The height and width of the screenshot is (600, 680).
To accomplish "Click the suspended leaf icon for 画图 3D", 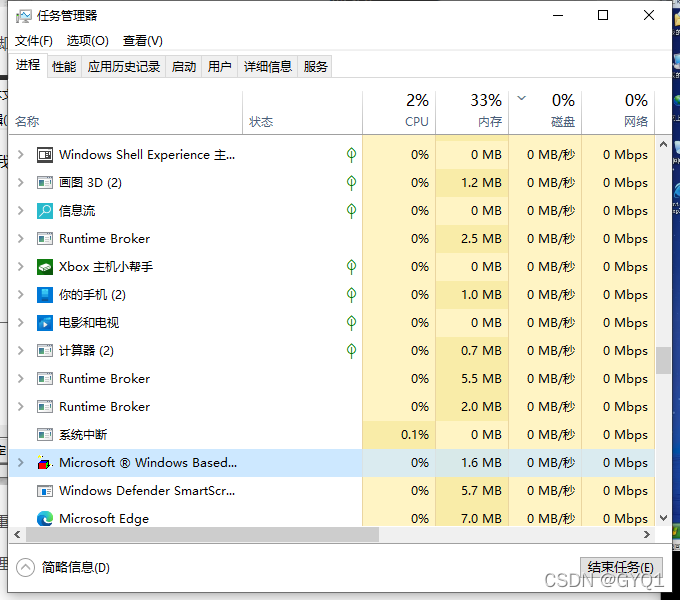I will [352, 183].
